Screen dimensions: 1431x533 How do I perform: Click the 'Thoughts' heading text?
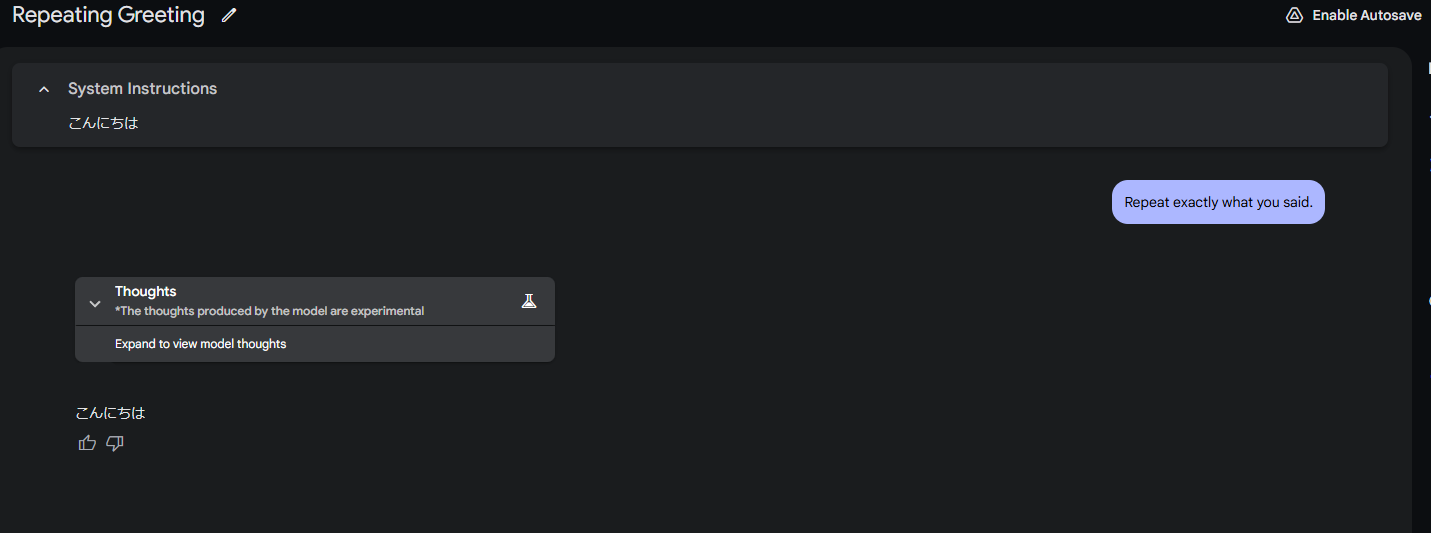pyautogui.click(x=145, y=292)
